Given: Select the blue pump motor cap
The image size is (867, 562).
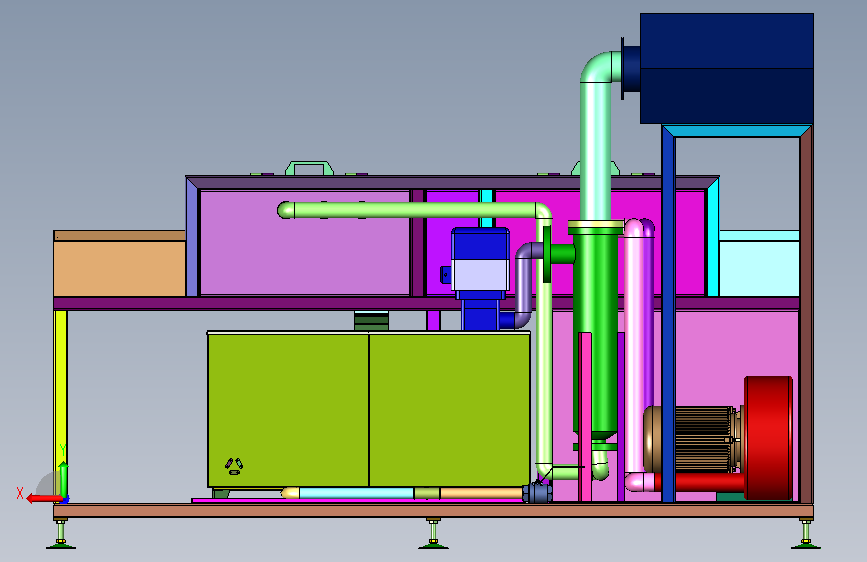Looking at the screenshot, I should click(x=480, y=244).
